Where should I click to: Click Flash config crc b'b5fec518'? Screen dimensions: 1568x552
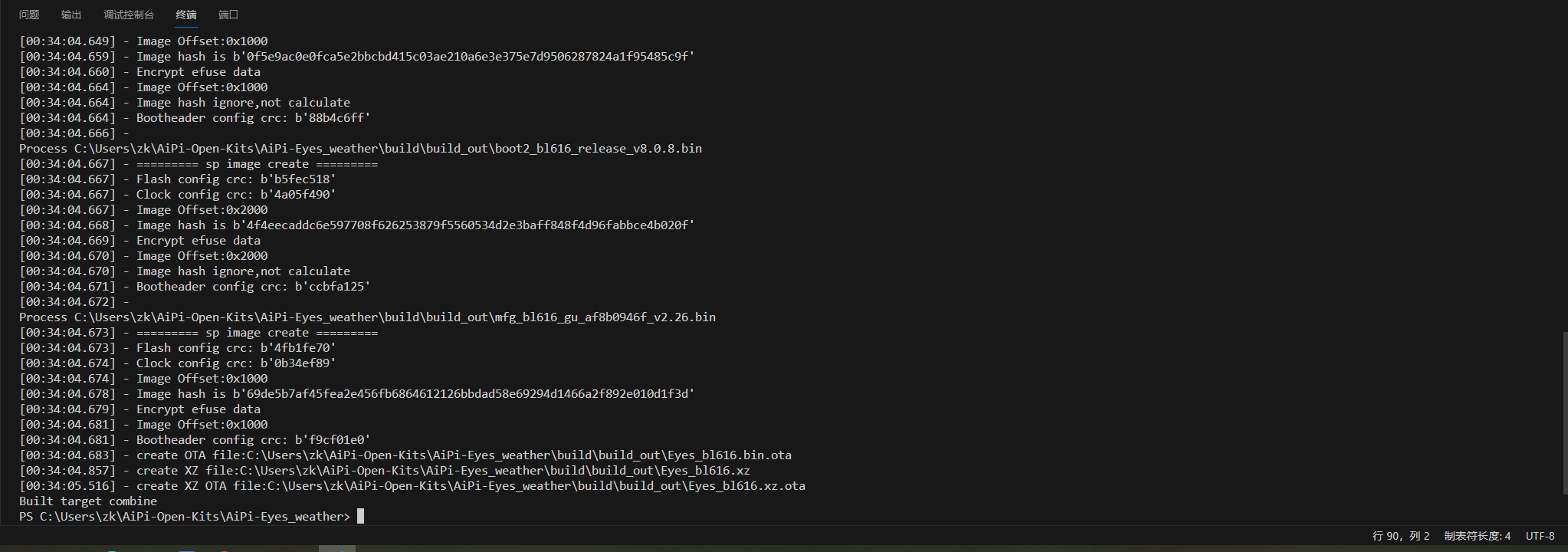click(236, 179)
